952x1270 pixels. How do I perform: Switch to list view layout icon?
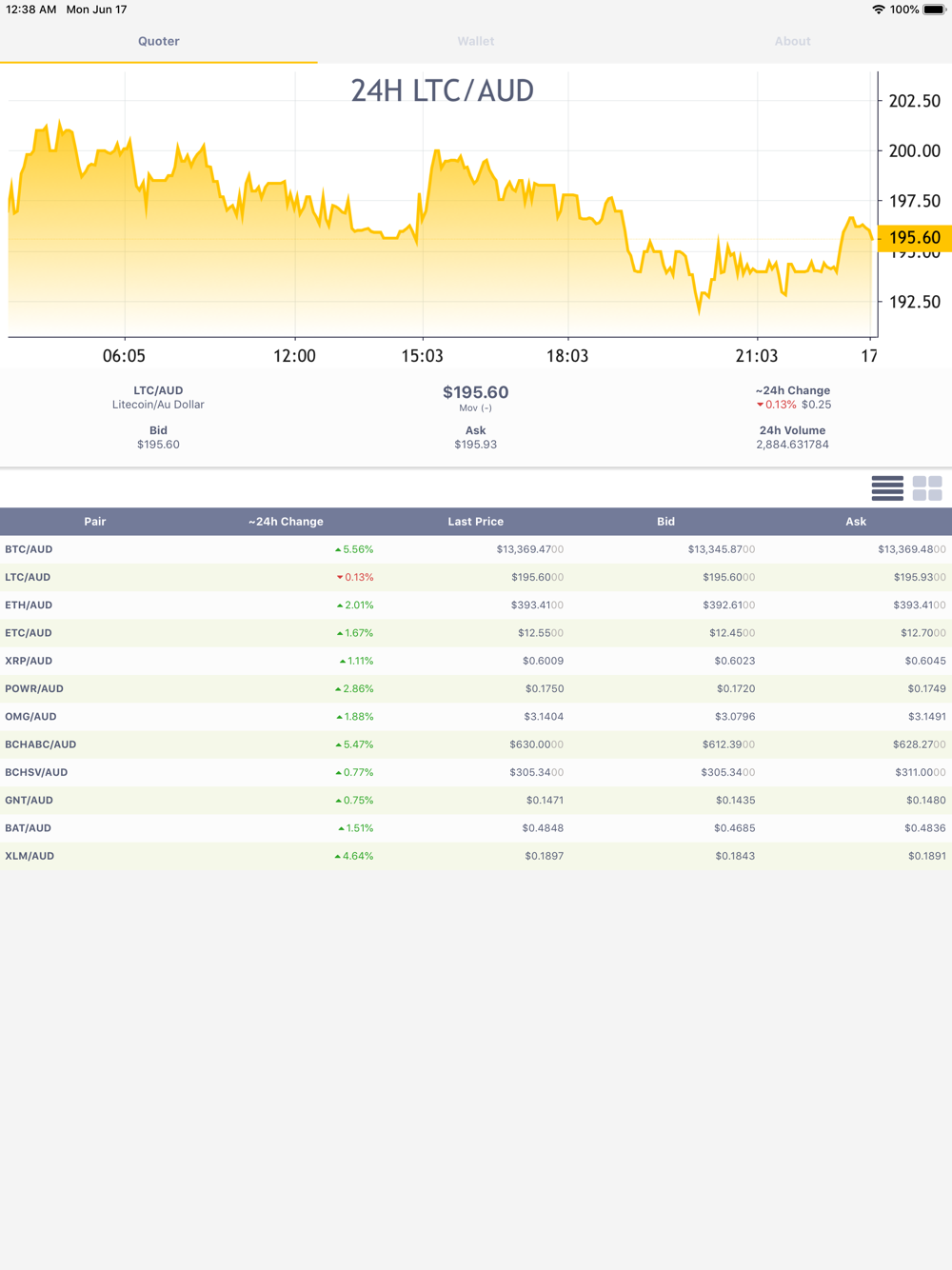point(886,488)
